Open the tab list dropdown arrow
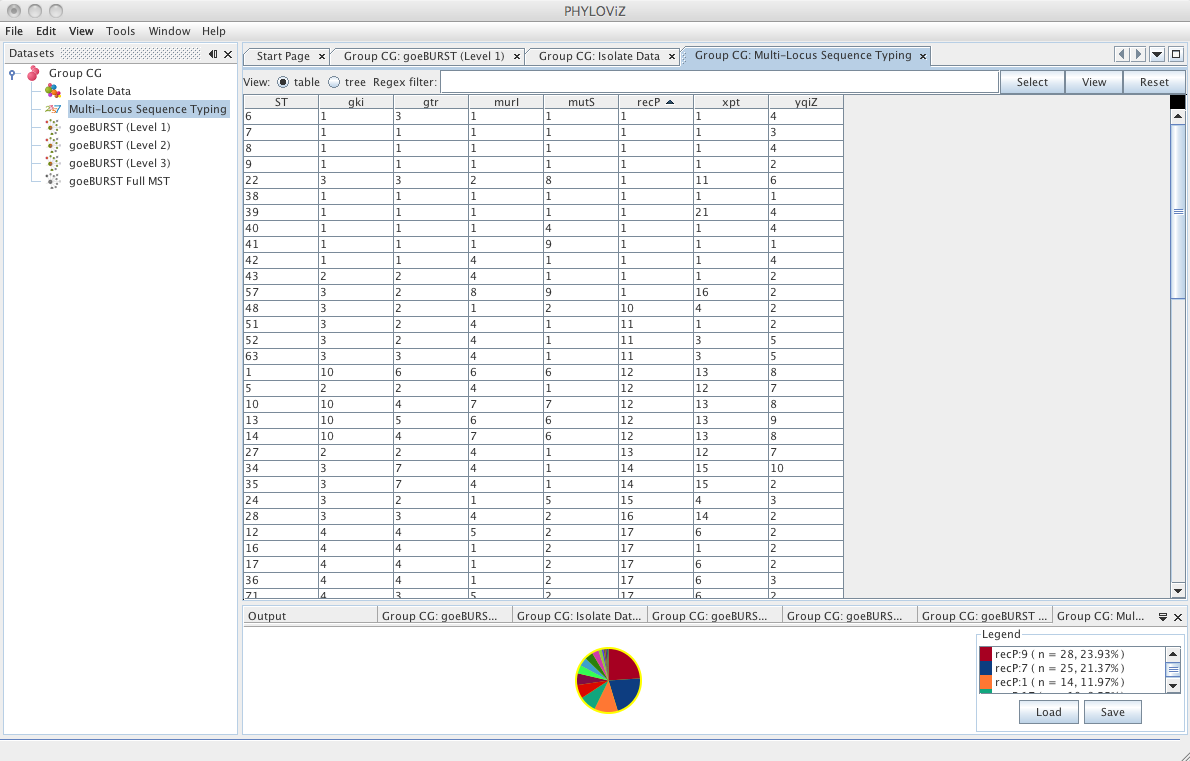Screen dimensions: 1190x761 point(1157,55)
